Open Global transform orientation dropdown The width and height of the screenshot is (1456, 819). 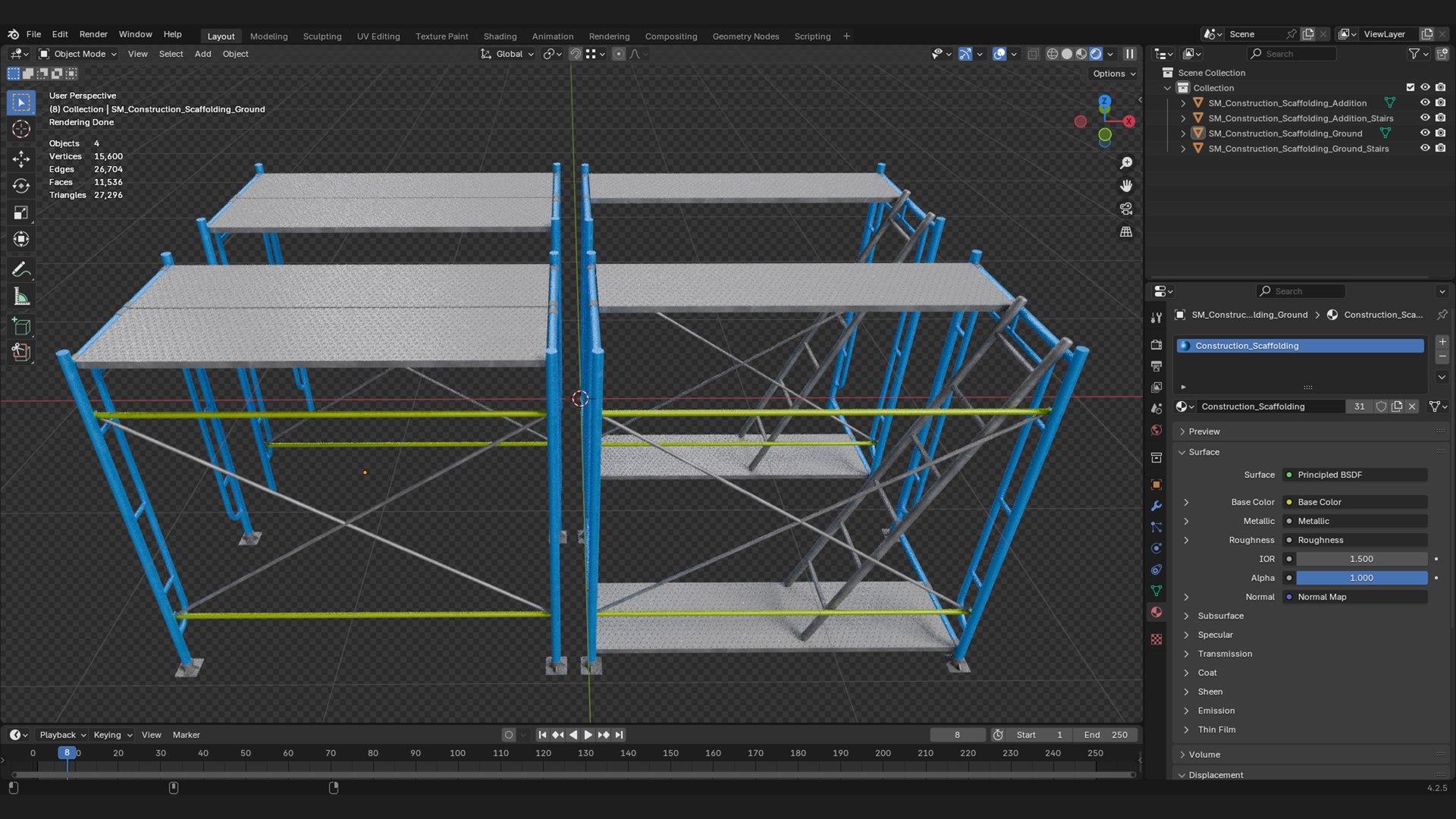pos(507,54)
